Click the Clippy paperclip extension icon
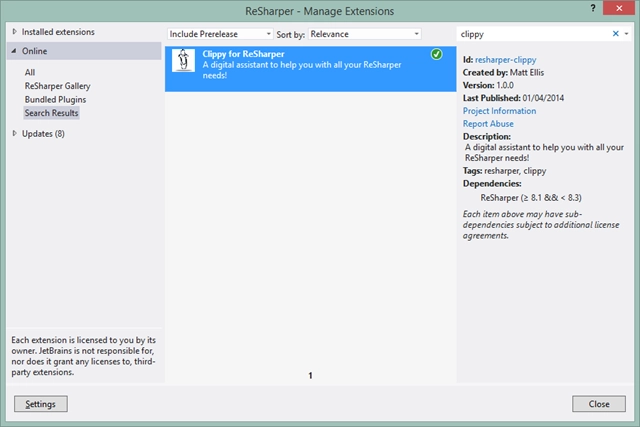Viewport: 640px width, 427px height. tap(183, 60)
